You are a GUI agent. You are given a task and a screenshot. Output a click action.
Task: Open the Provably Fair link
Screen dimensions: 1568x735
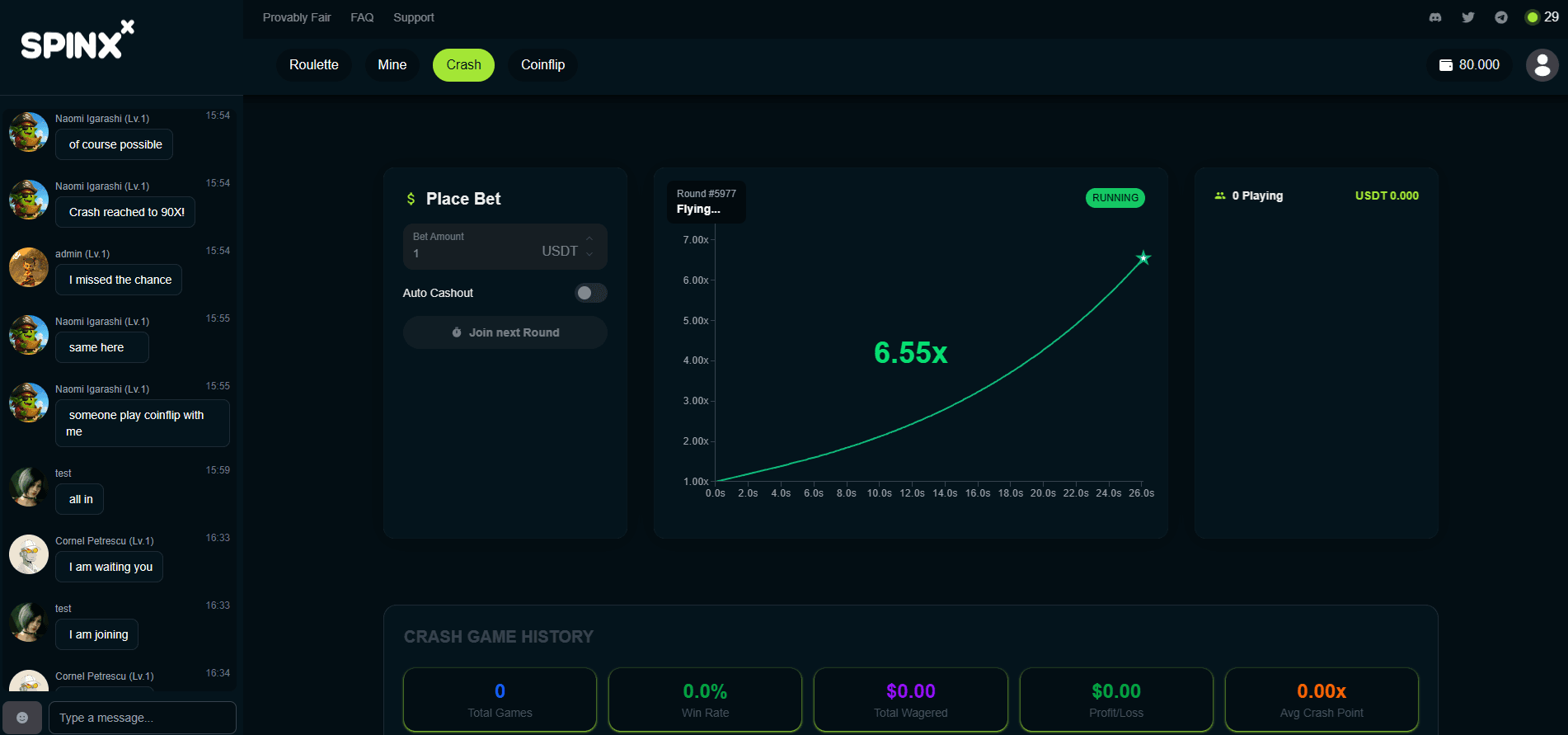tap(297, 17)
